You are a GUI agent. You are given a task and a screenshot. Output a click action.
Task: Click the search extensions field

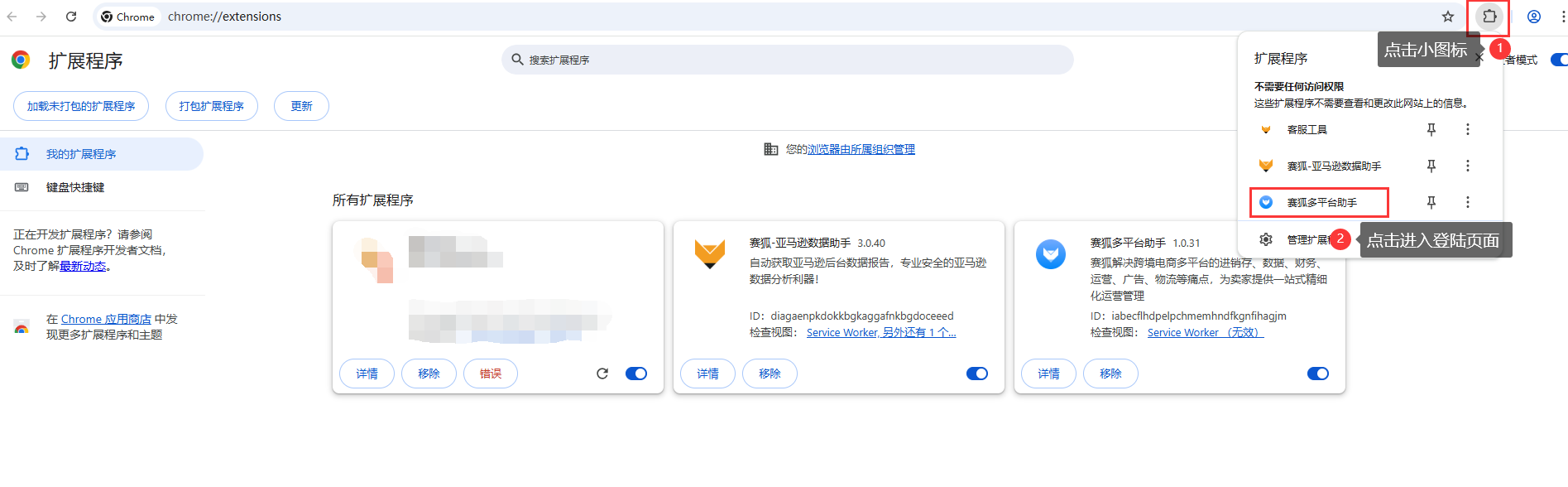[x=788, y=60]
